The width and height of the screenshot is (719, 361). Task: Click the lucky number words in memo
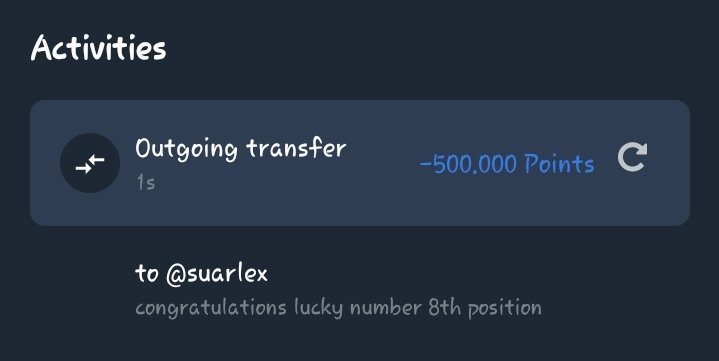pos(357,308)
